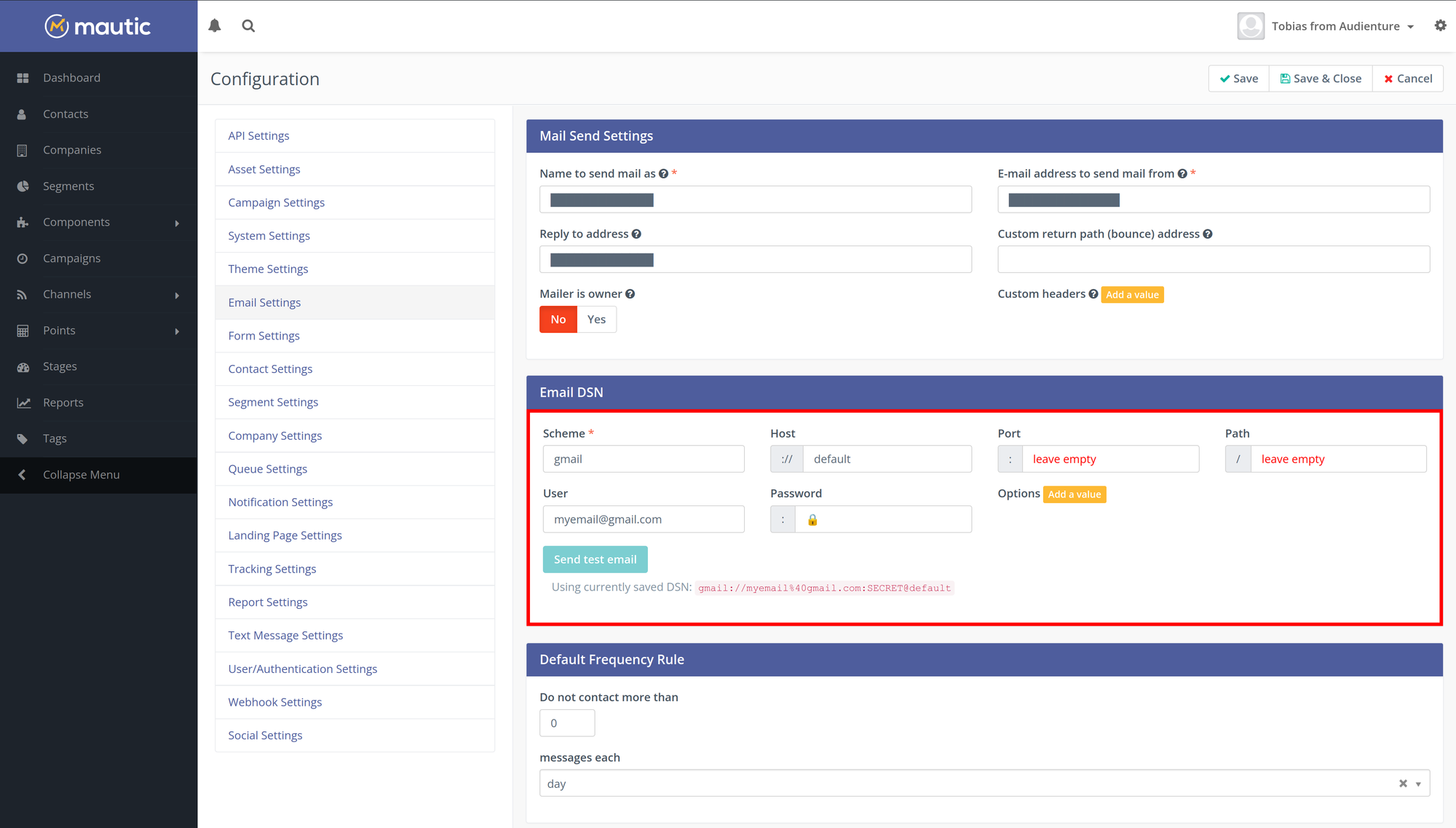Open the messages each day dropdown

point(984,784)
